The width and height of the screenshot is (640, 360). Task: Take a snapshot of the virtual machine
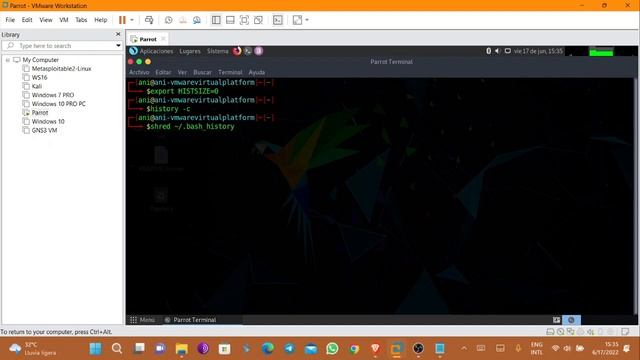coord(169,20)
